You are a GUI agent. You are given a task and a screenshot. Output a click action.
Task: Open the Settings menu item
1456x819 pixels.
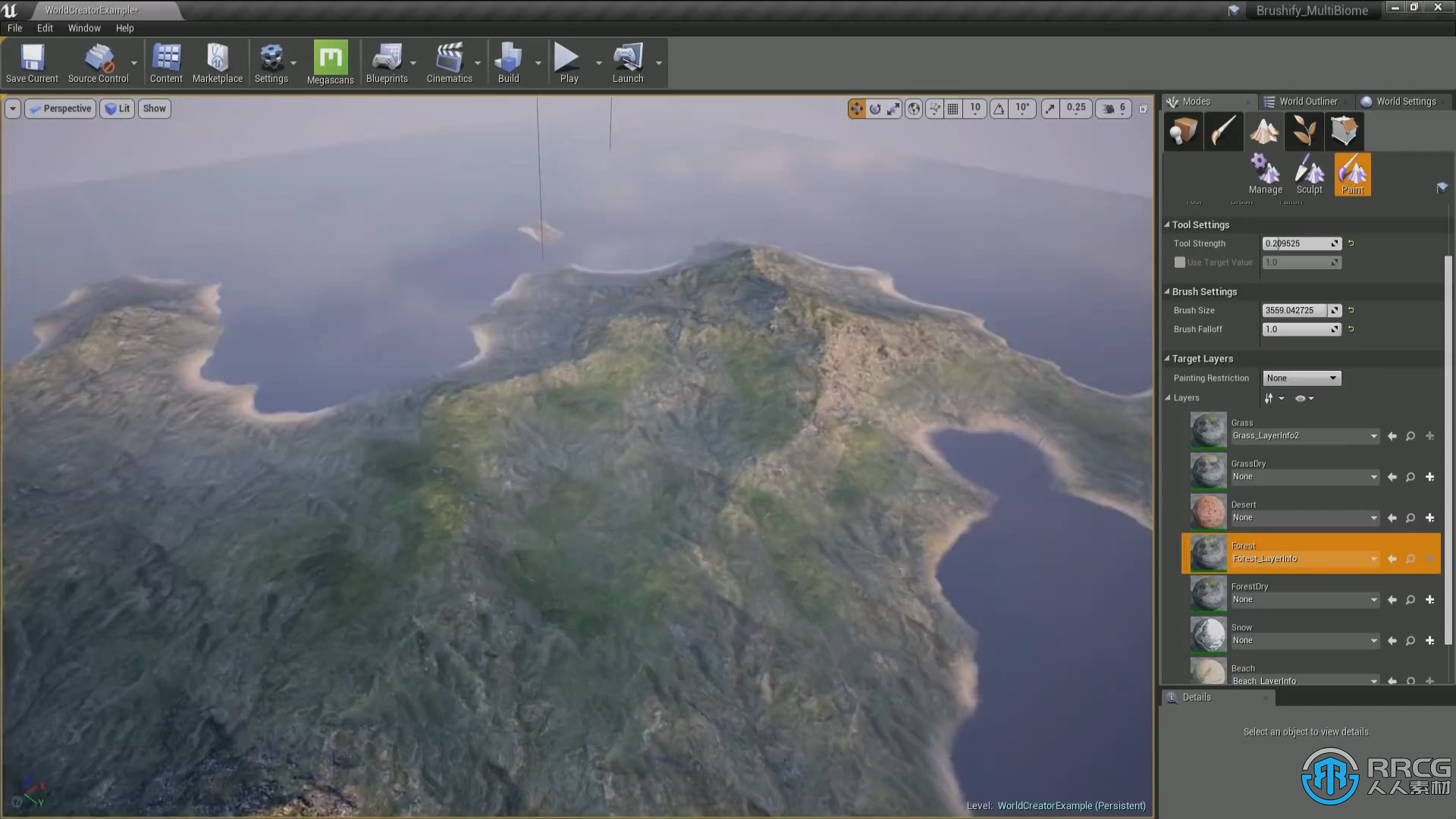[271, 63]
